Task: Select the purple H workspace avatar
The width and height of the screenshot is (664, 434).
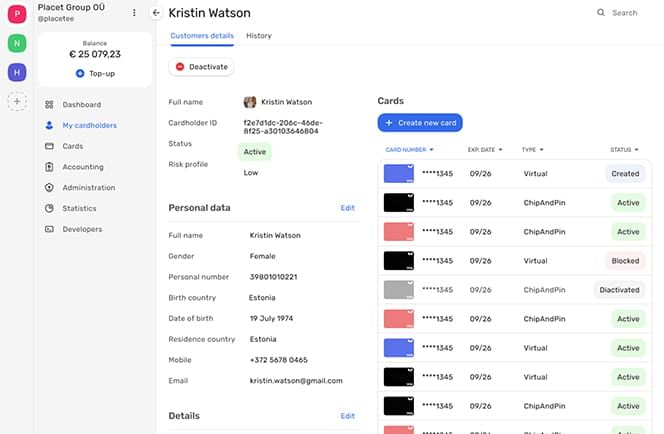Action: point(17,72)
